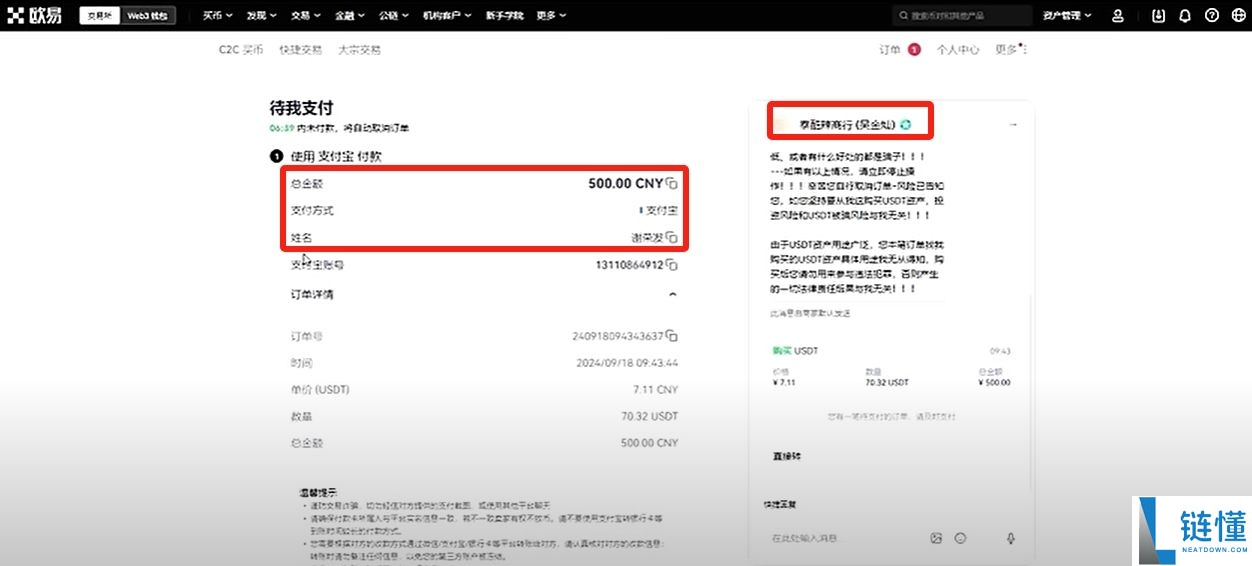Open the 交易 dropdown menu
1252x566 pixels.
305,16
